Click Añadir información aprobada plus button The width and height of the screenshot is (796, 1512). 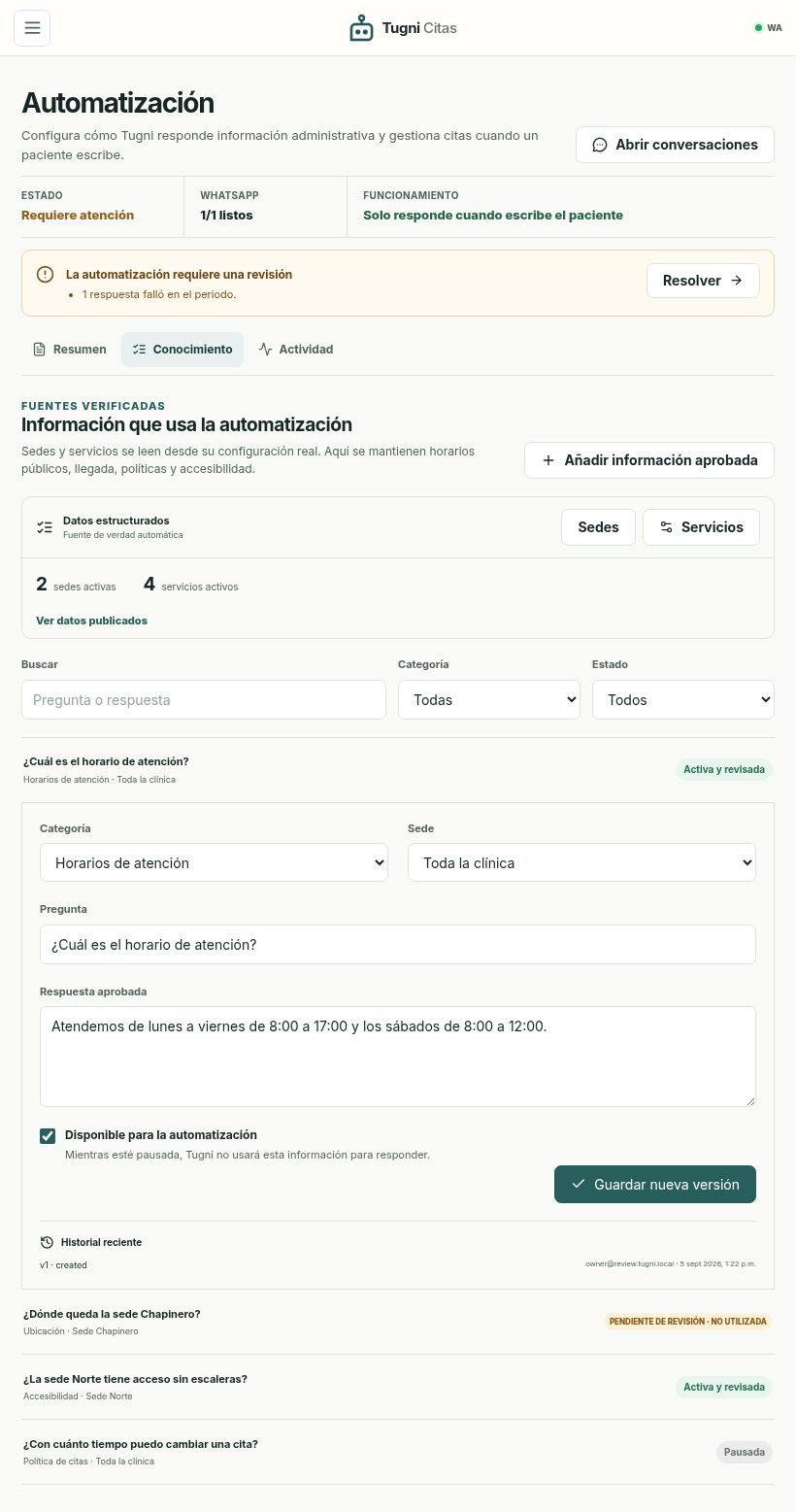point(649,460)
